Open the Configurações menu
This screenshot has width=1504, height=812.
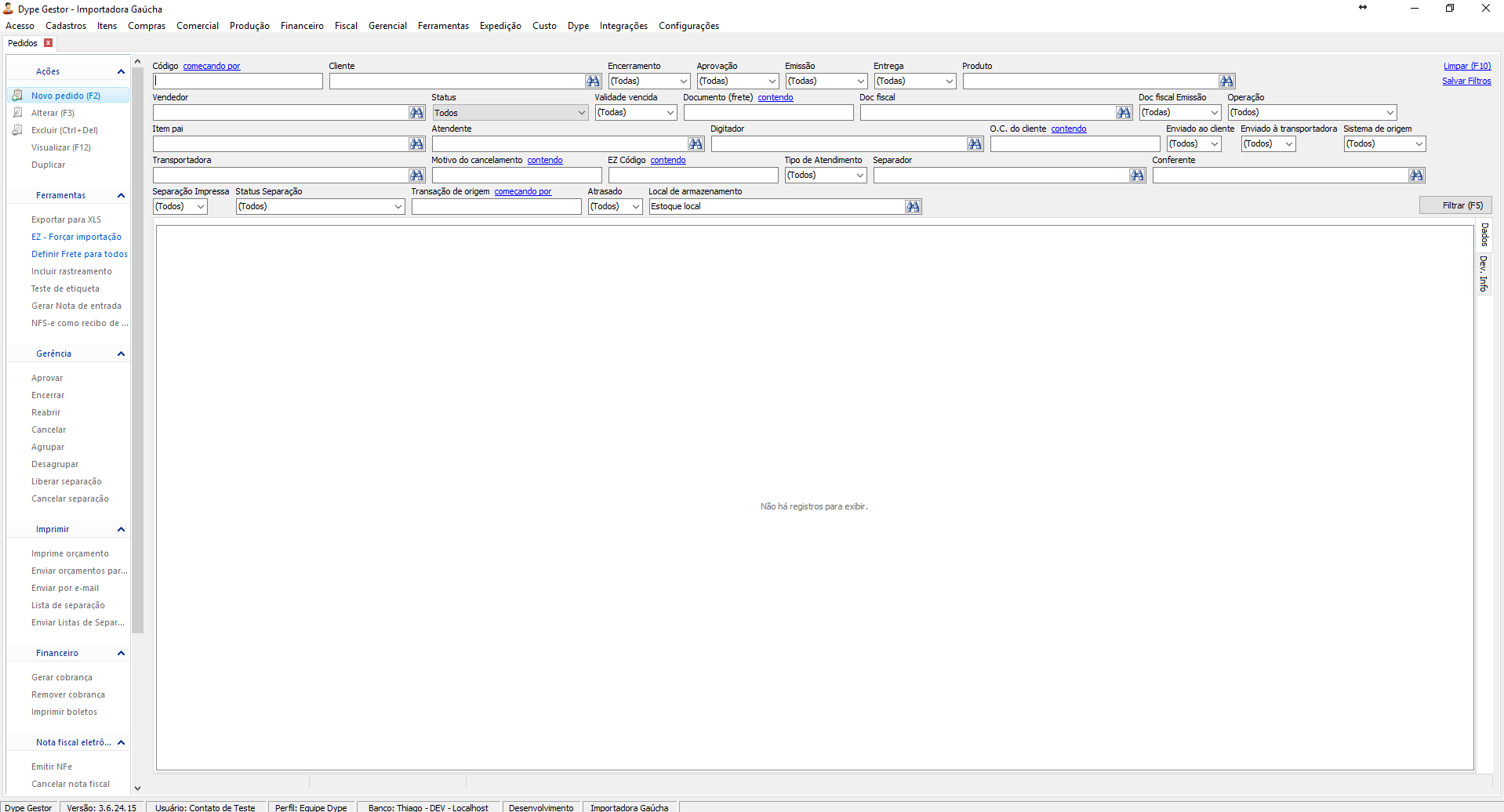pos(688,26)
